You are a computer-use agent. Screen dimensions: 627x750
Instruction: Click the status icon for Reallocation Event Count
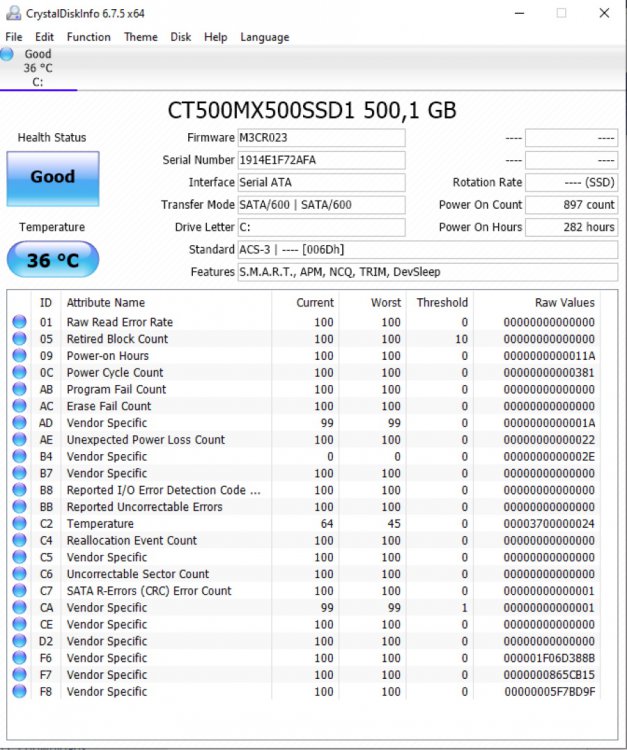point(19,541)
